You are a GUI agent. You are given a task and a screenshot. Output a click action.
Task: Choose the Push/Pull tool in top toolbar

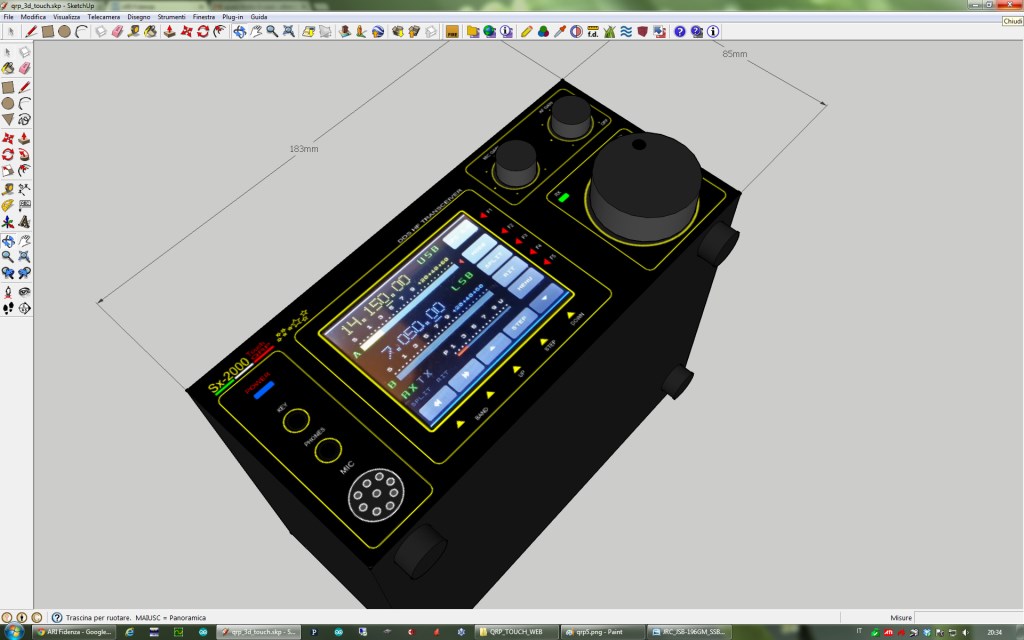169,32
